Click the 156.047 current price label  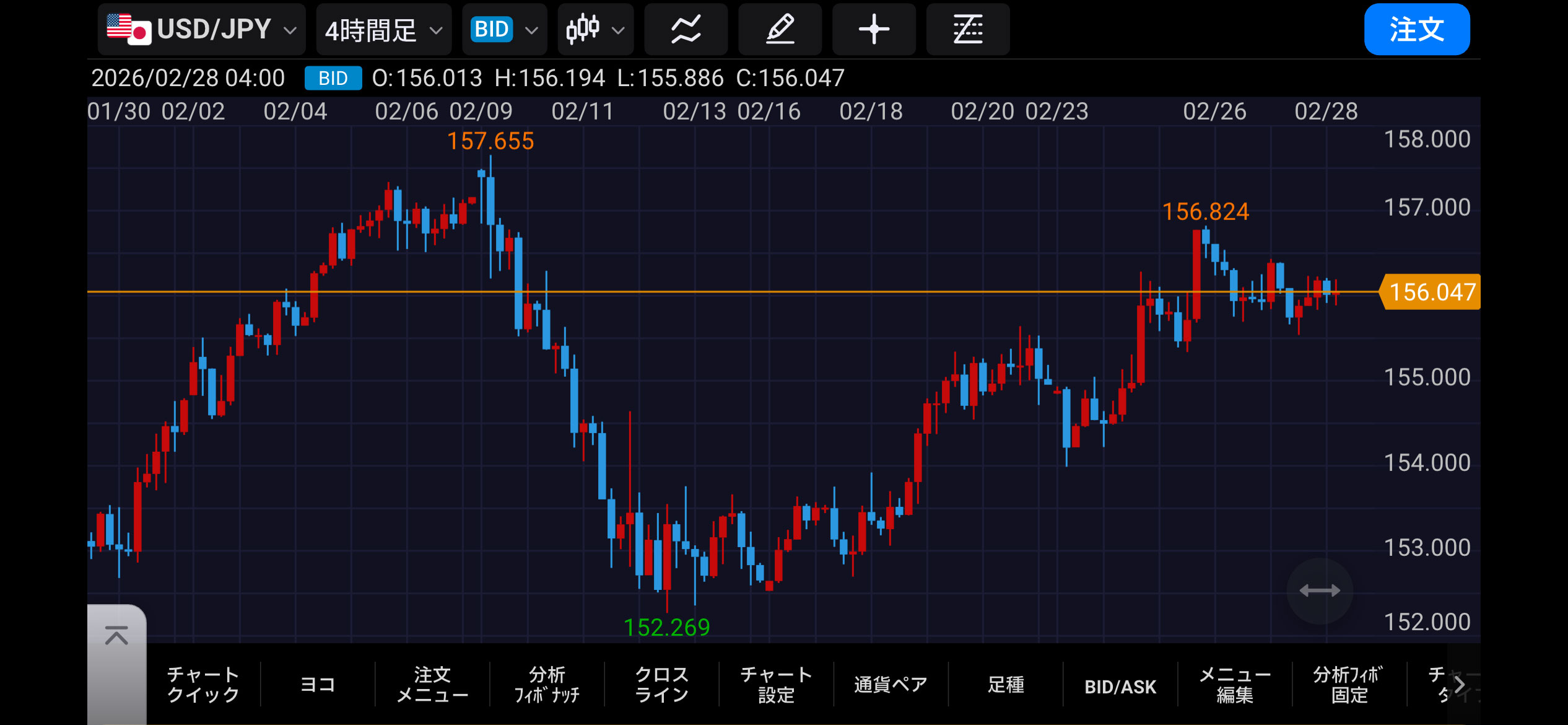[1431, 292]
